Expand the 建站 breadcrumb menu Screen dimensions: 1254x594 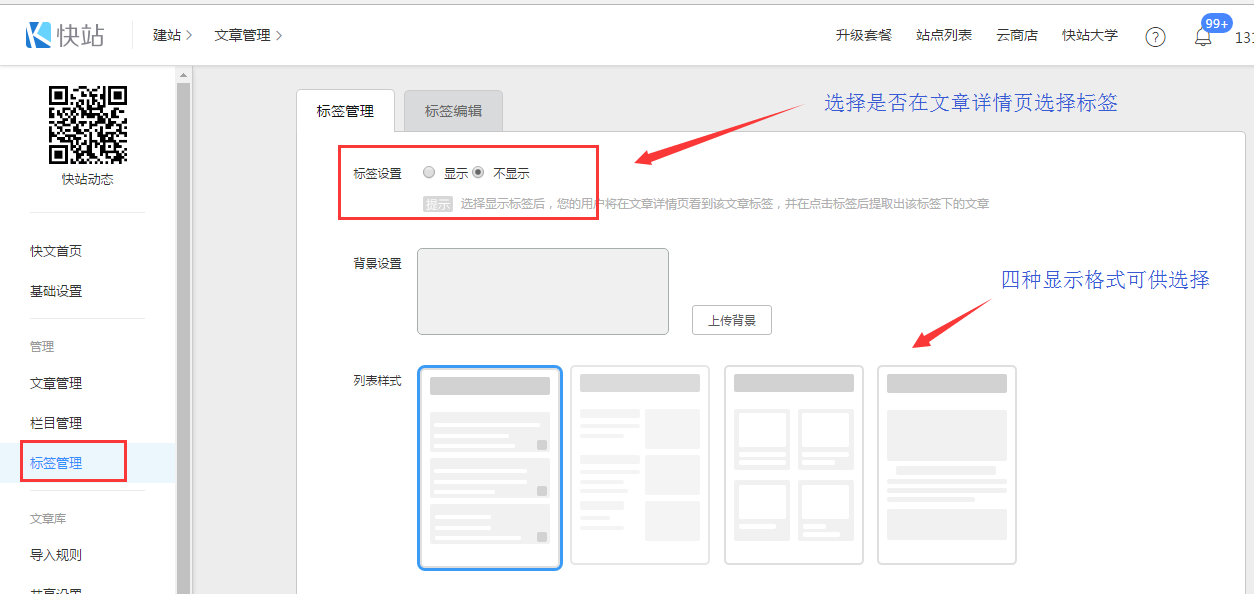tap(172, 35)
